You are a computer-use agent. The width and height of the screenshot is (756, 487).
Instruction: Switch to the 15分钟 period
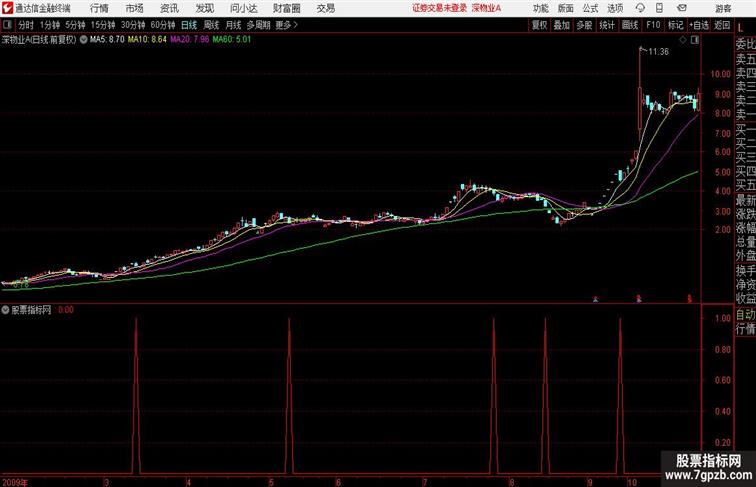click(103, 25)
